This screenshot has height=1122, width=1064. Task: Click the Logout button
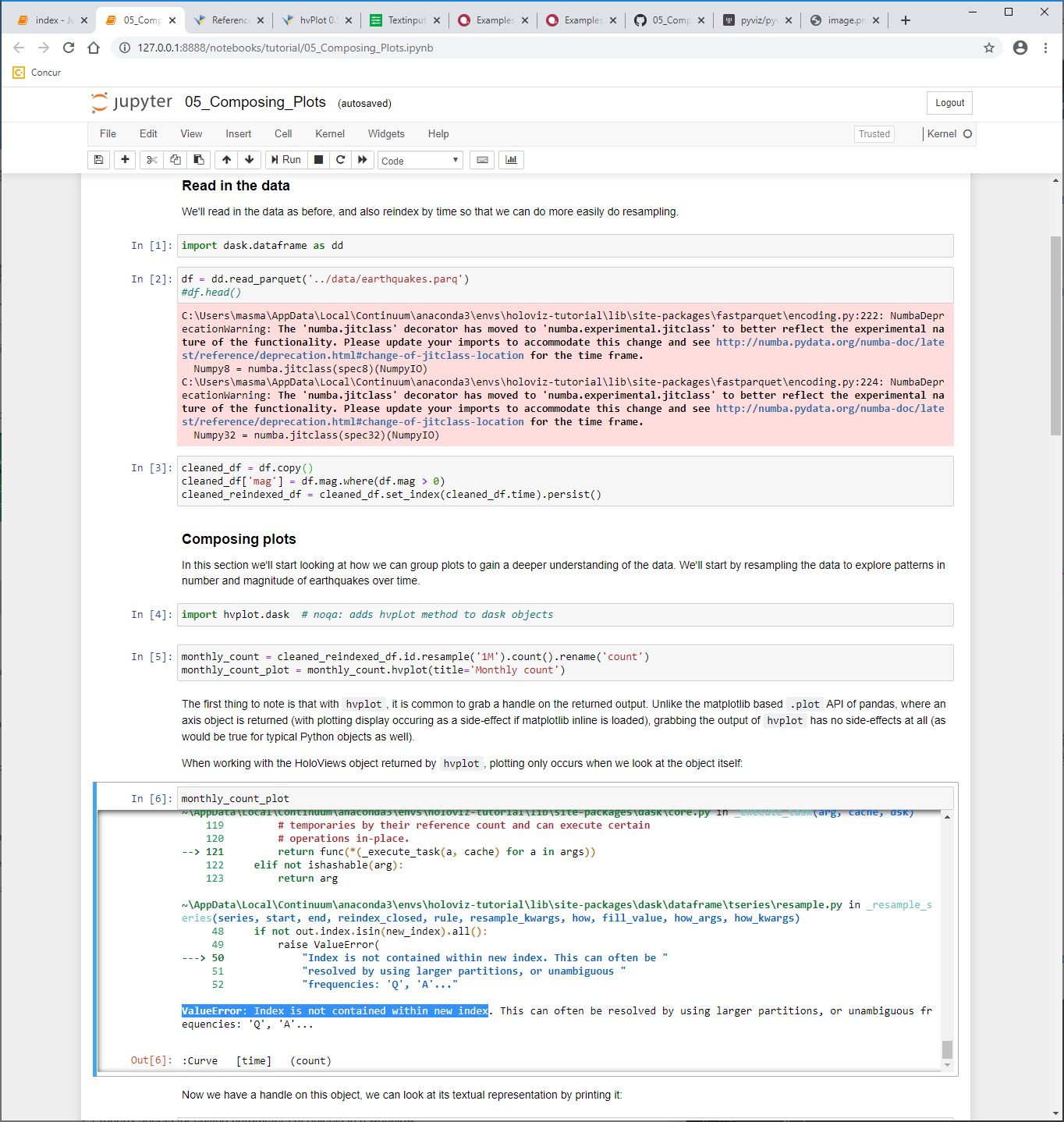pyautogui.click(x=949, y=102)
